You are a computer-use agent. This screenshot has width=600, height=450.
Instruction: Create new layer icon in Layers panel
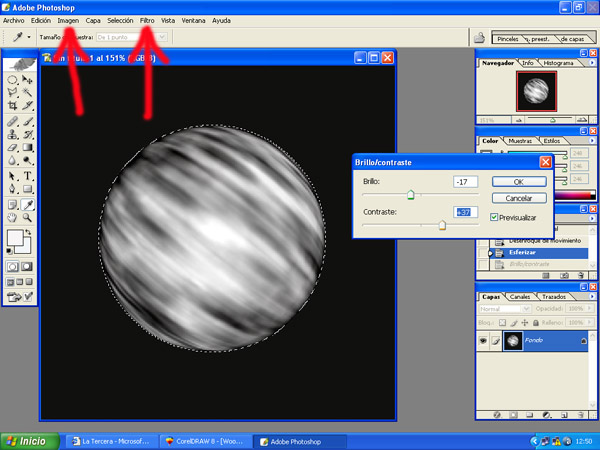(564, 415)
